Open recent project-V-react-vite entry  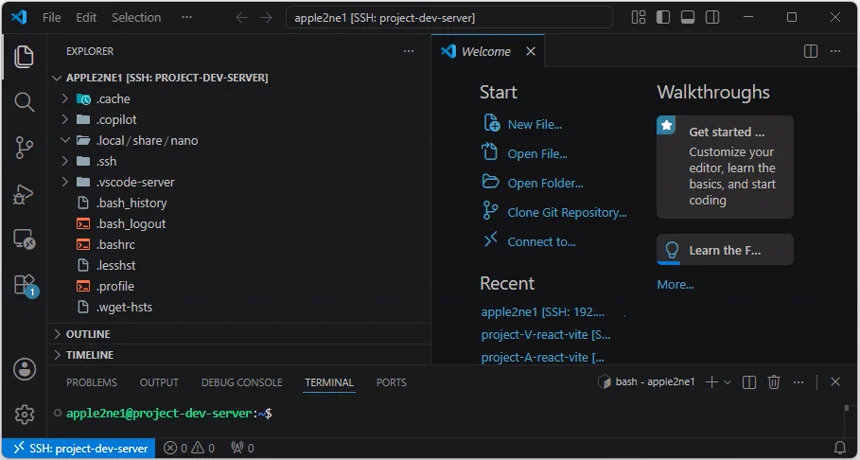point(546,334)
